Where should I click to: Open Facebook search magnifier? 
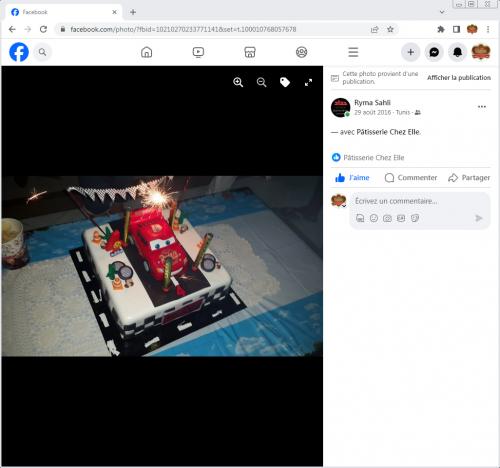click(42, 52)
